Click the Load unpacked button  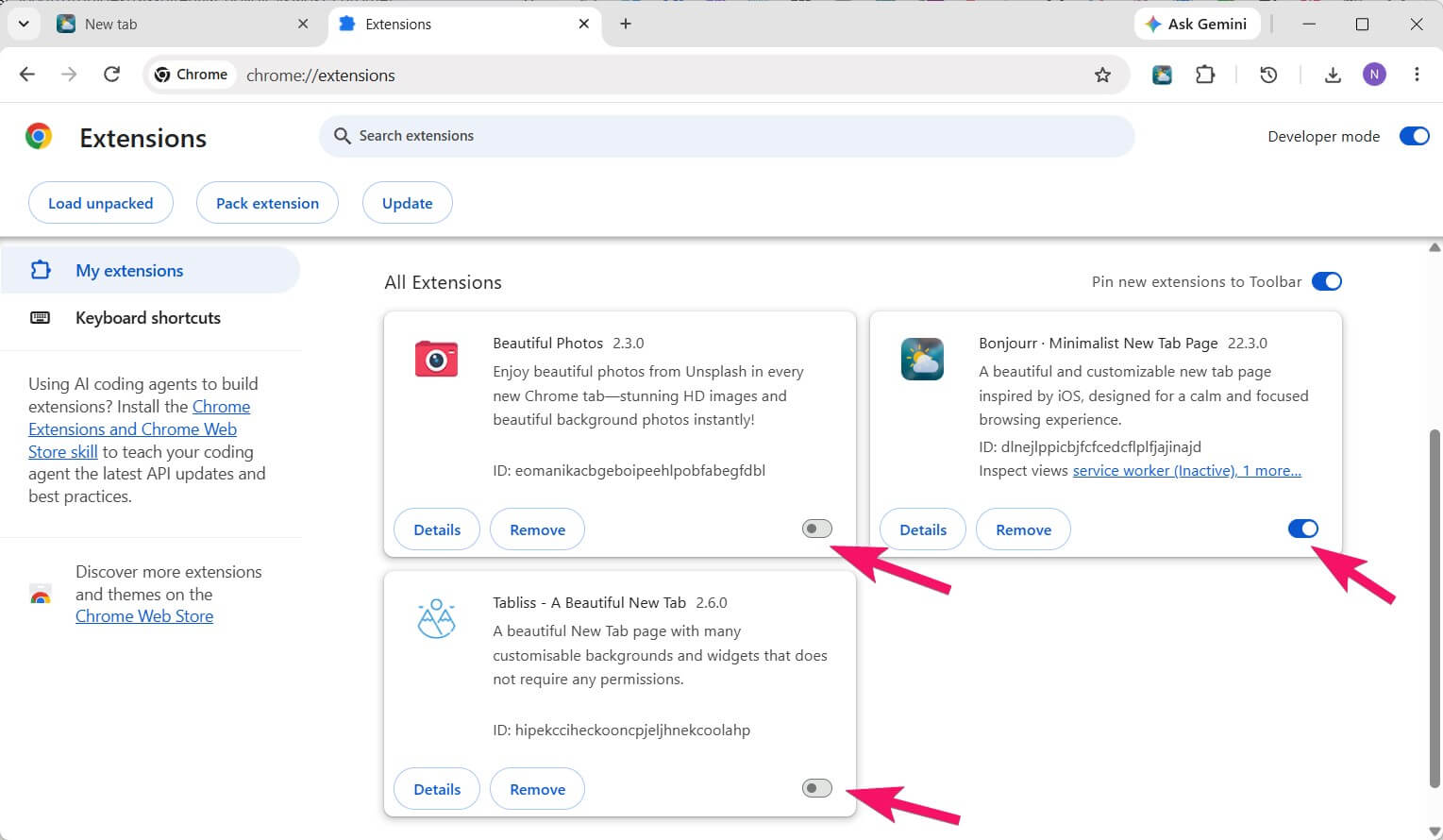pyautogui.click(x=101, y=203)
